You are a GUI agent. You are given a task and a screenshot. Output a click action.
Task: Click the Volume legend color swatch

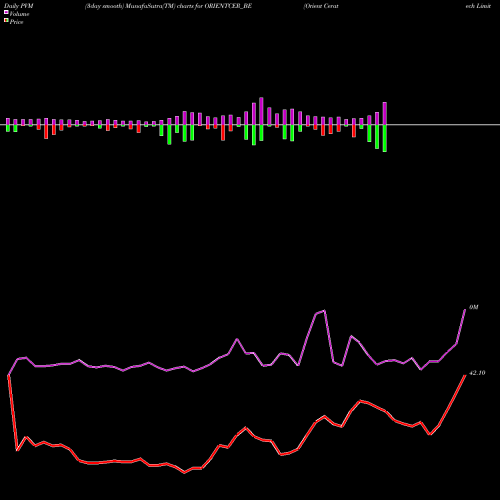click(6, 12)
